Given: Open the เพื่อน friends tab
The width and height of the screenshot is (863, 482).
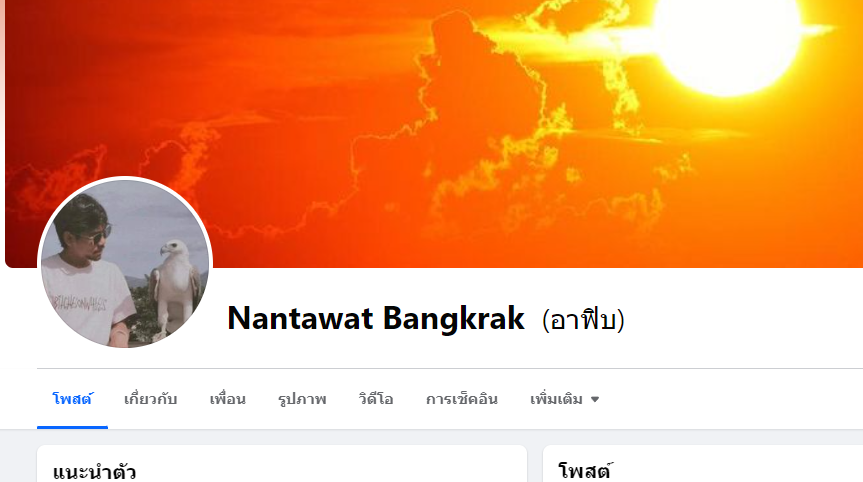Looking at the screenshot, I should pos(227,399).
